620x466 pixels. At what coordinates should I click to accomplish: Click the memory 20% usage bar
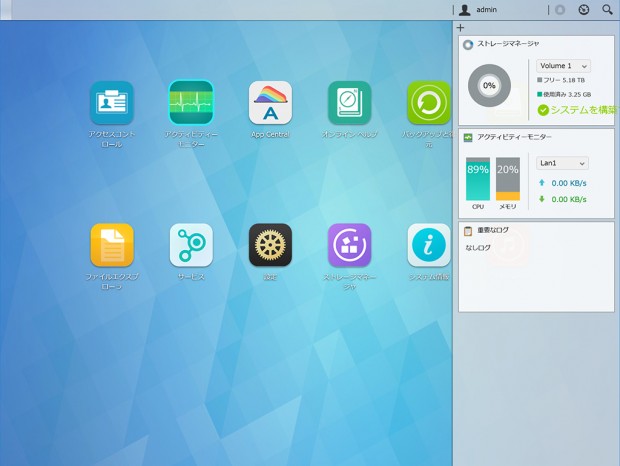pyautogui.click(x=508, y=179)
